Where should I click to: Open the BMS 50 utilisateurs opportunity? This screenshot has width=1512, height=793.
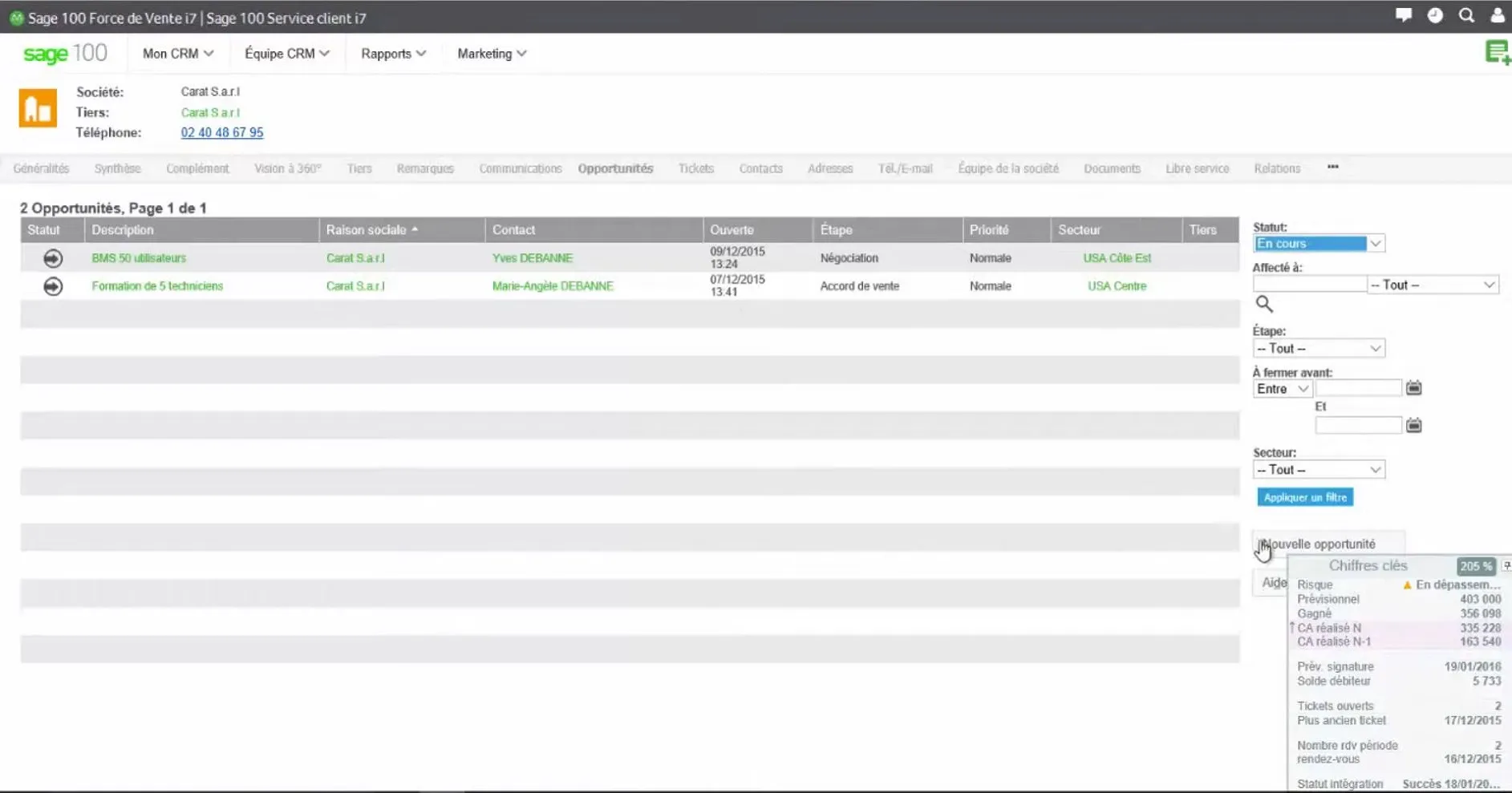[x=139, y=258]
